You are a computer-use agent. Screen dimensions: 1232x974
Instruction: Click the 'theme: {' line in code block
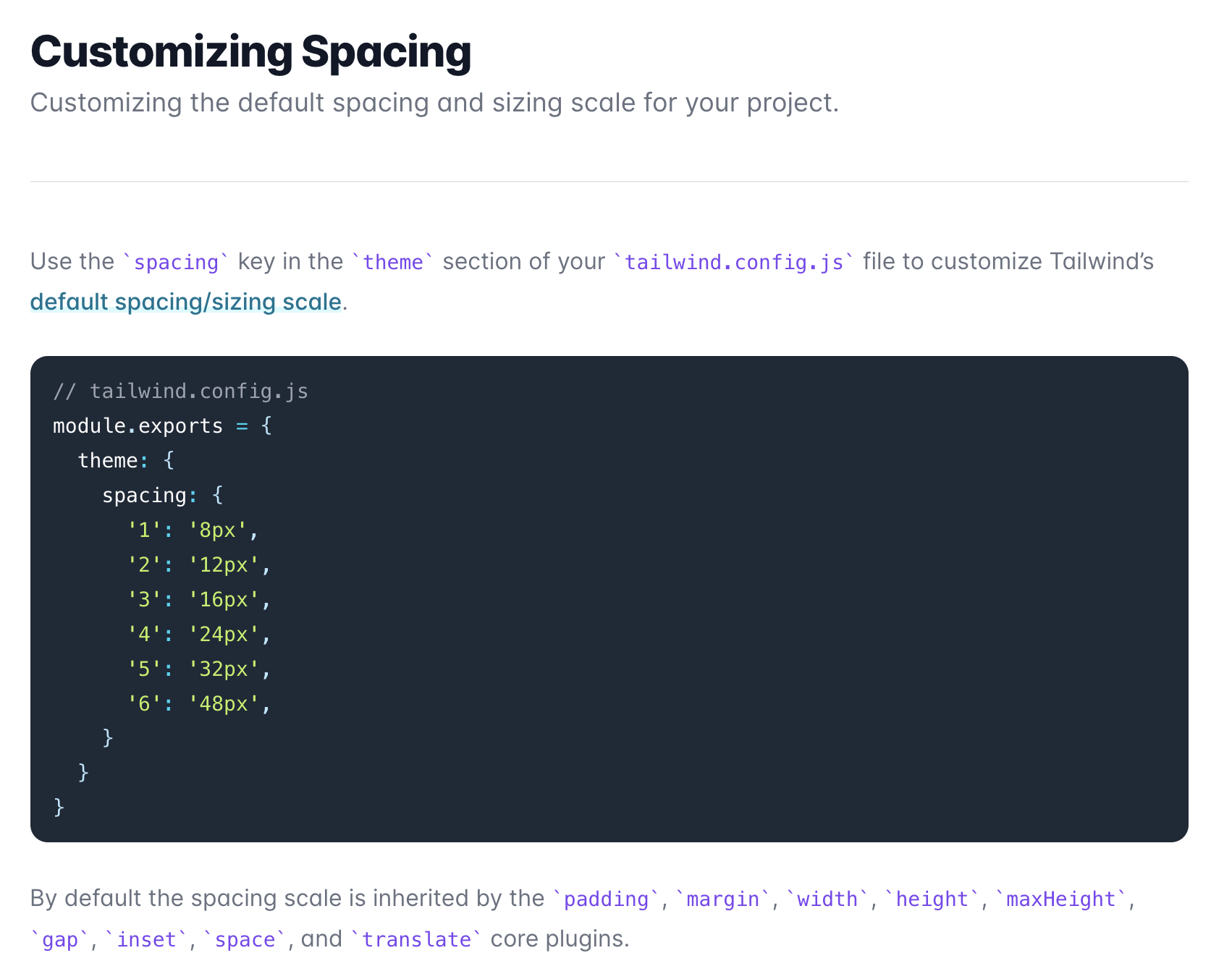pos(126,460)
